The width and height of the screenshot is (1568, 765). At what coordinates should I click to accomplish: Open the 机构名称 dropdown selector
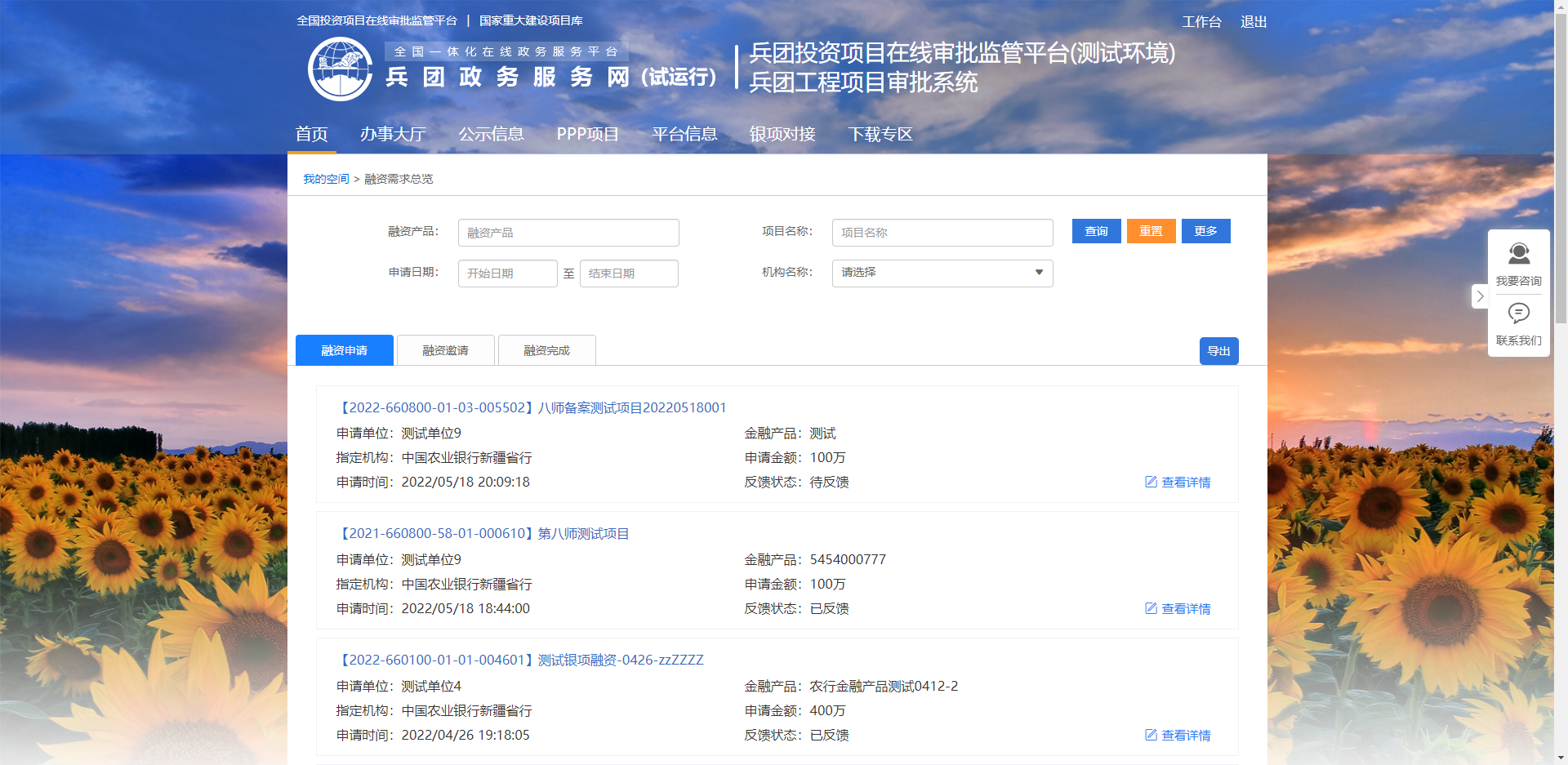942,273
